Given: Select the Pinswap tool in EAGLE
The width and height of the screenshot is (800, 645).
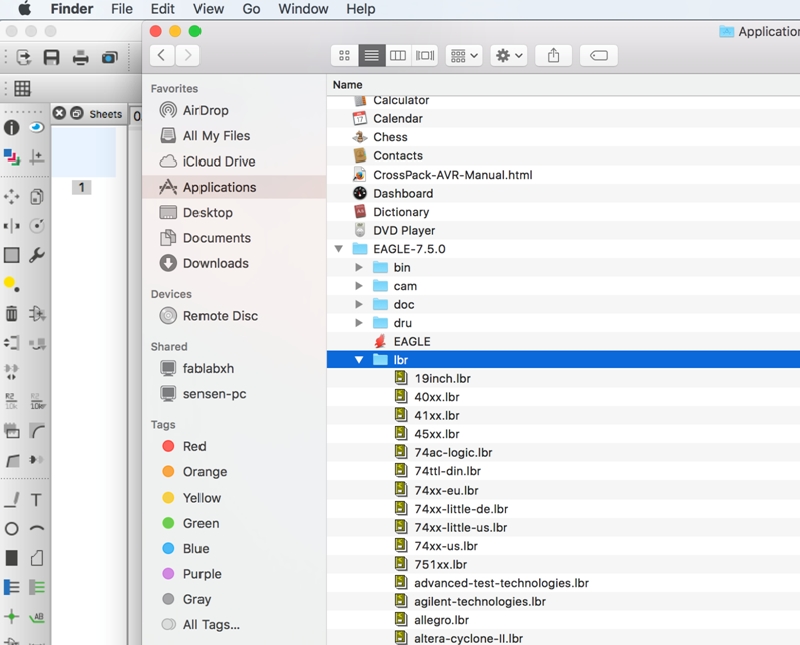Looking at the screenshot, I should pos(11,342).
